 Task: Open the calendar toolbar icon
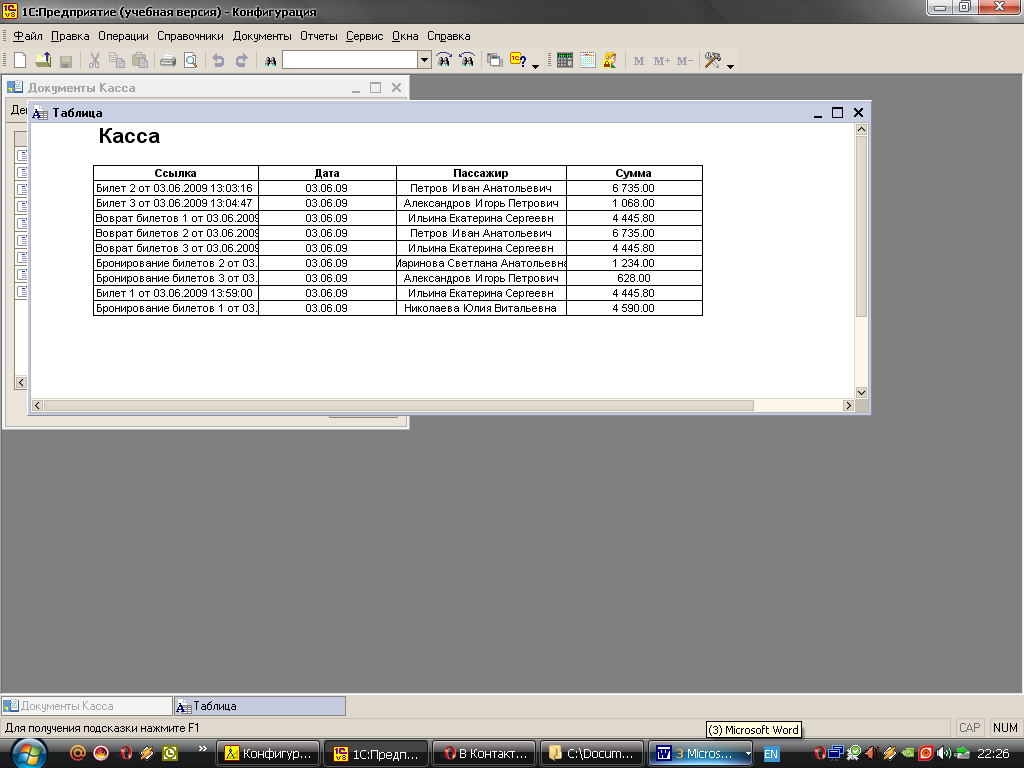click(587, 61)
